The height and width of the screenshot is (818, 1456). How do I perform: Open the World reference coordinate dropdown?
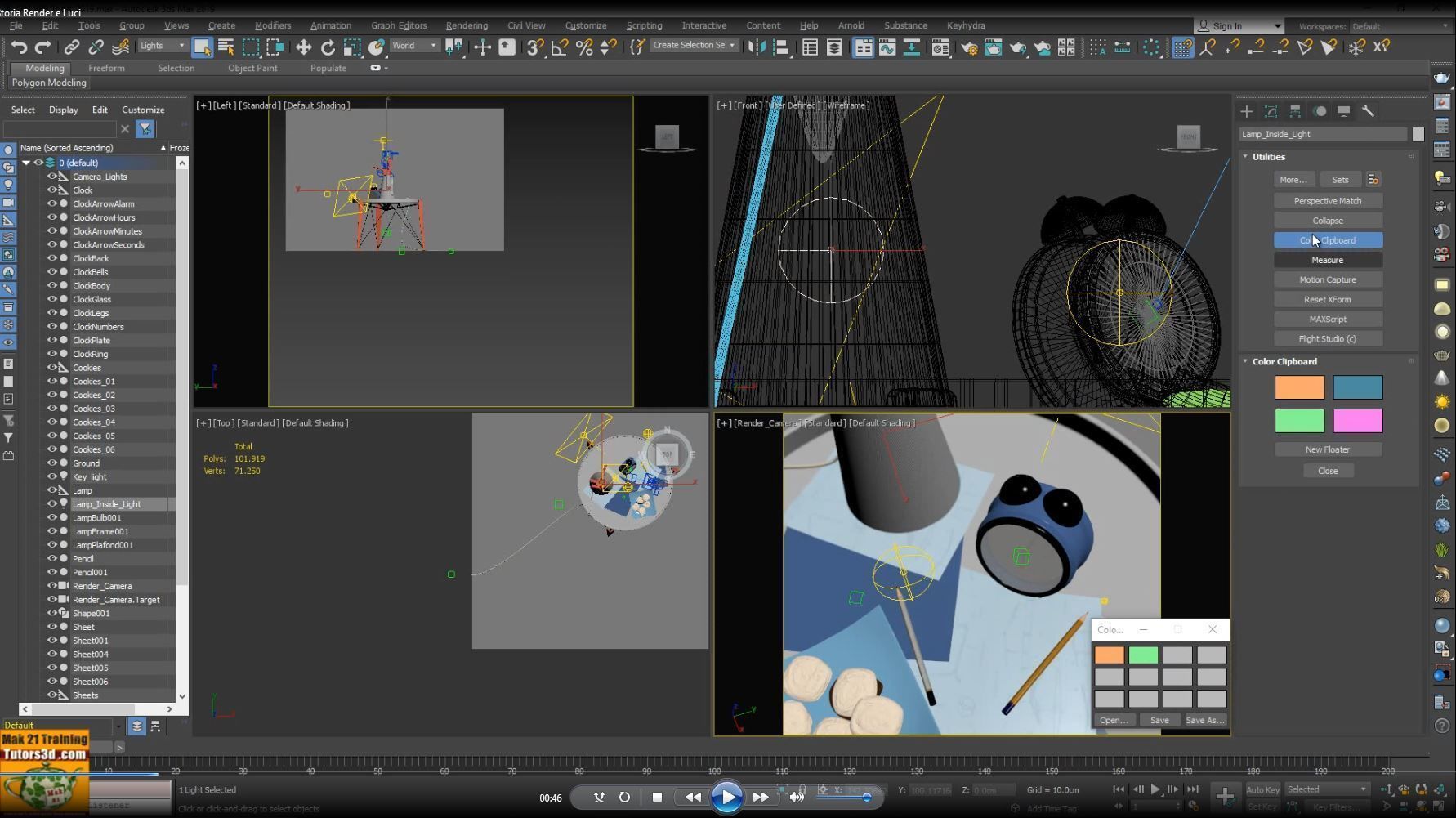tap(414, 47)
